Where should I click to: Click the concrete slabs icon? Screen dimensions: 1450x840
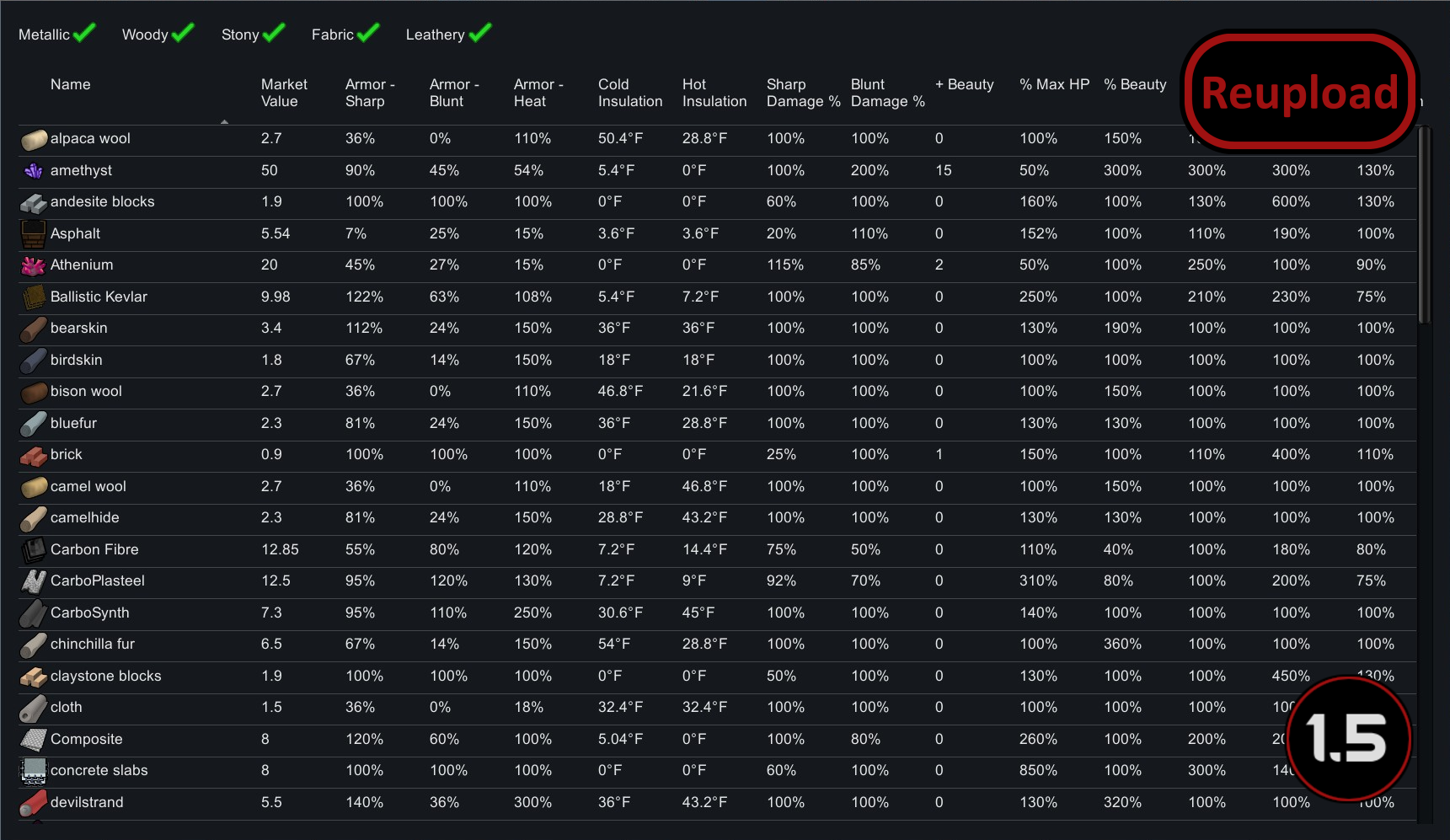(x=33, y=770)
